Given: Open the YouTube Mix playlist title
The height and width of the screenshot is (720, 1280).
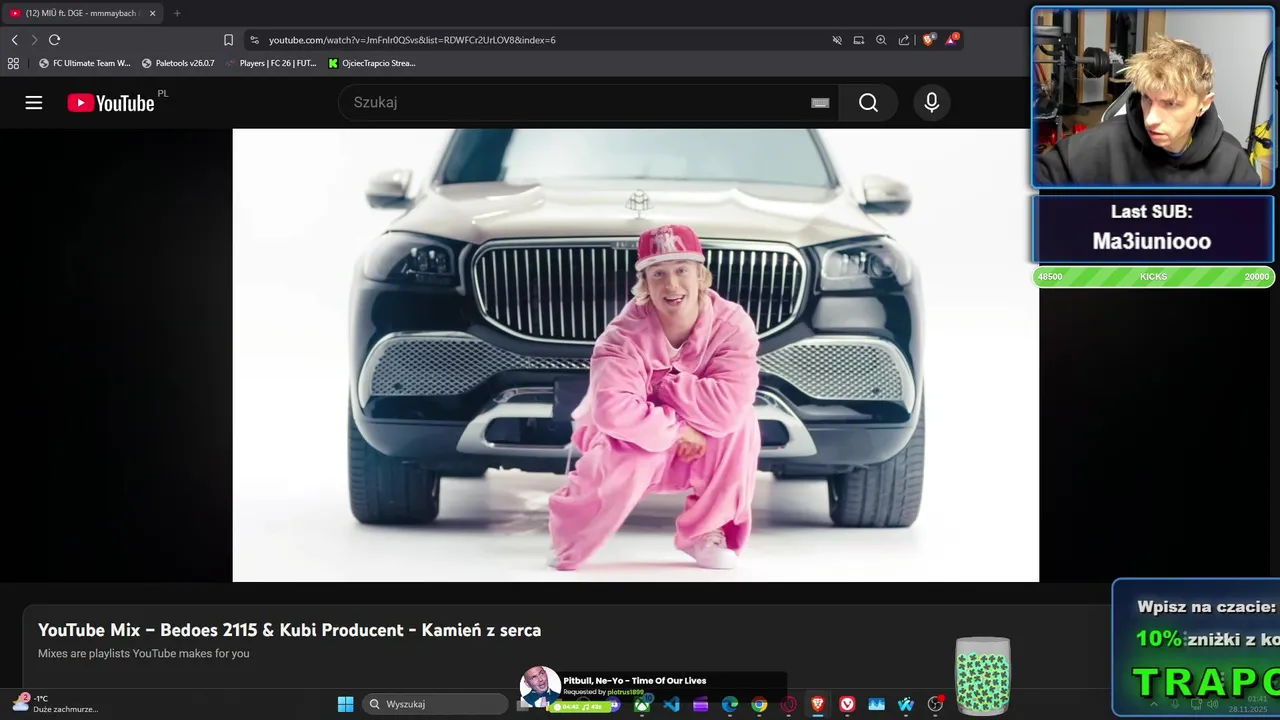Looking at the screenshot, I should pos(289,630).
